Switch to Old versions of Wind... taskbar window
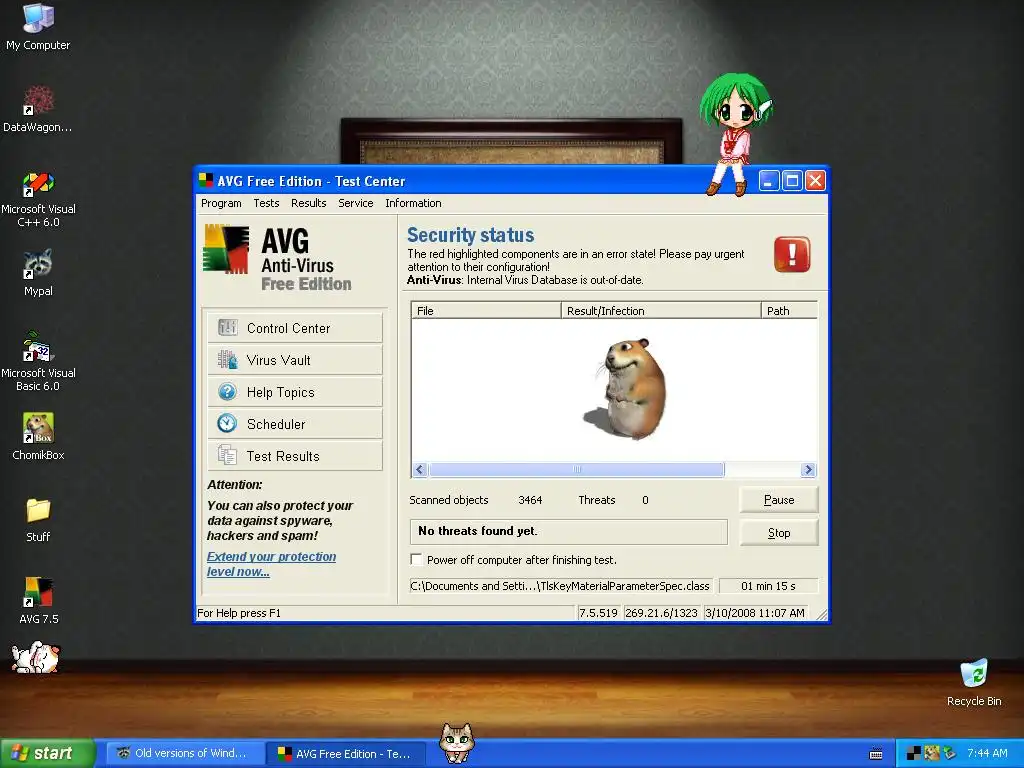This screenshot has width=1024, height=768. coord(183,754)
